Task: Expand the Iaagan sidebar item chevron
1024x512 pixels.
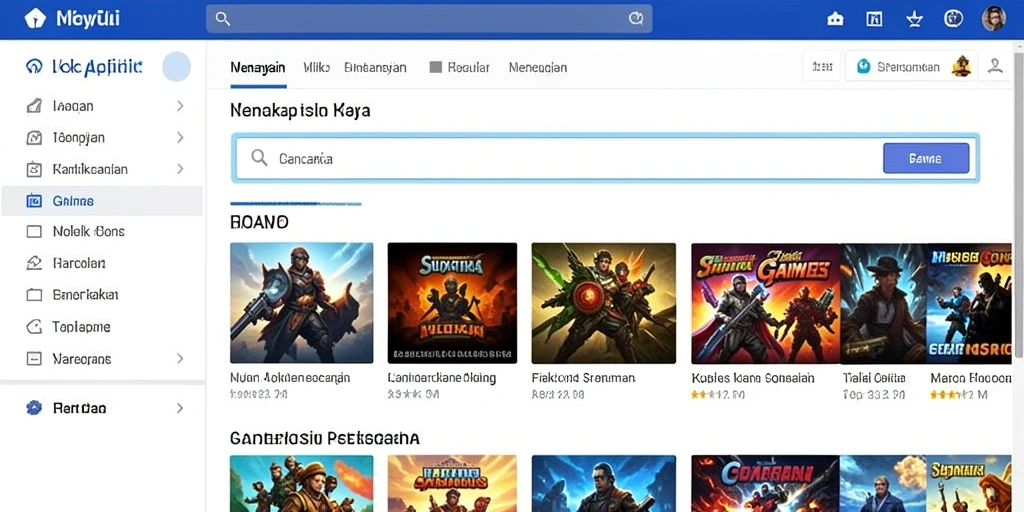Action: click(x=180, y=106)
